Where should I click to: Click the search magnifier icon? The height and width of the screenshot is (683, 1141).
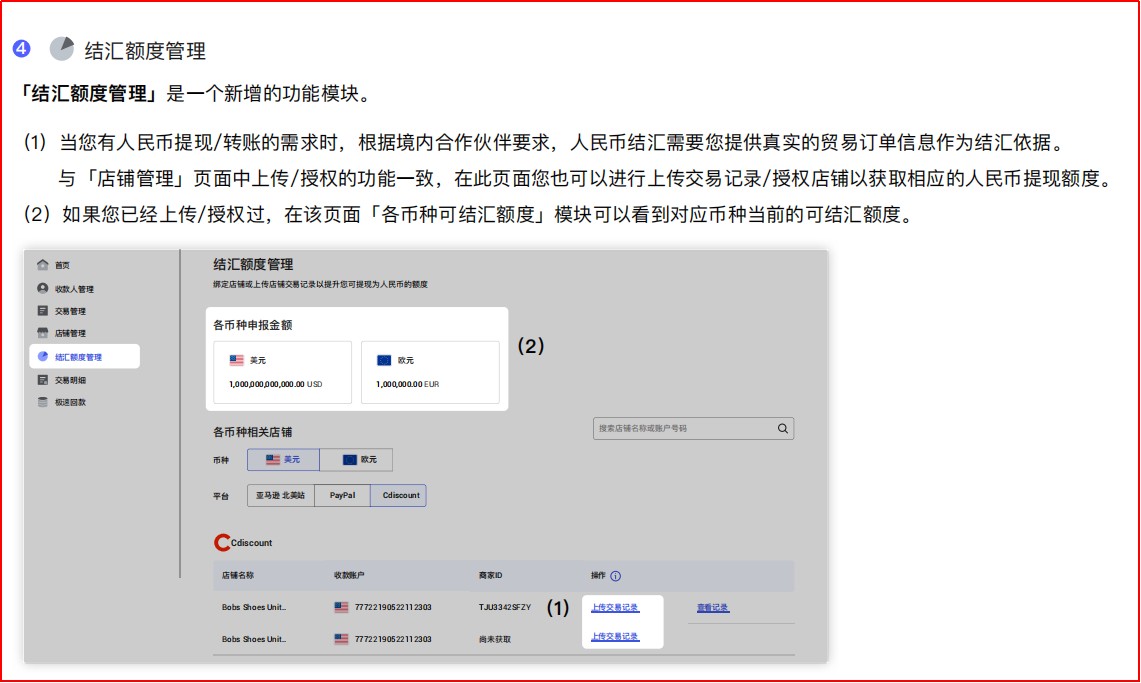[782, 428]
